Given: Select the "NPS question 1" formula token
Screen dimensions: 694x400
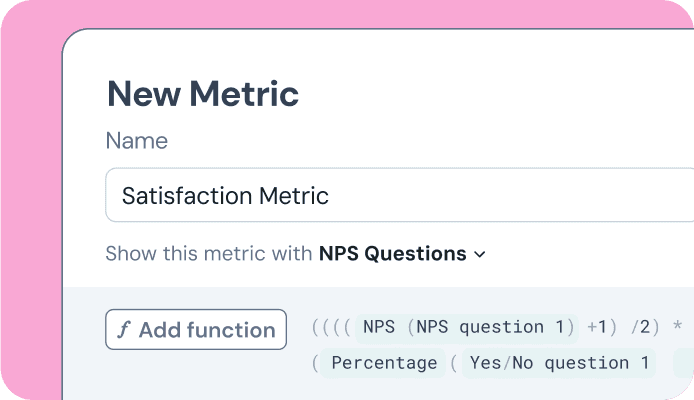Looking at the screenshot, I should [x=494, y=326].
